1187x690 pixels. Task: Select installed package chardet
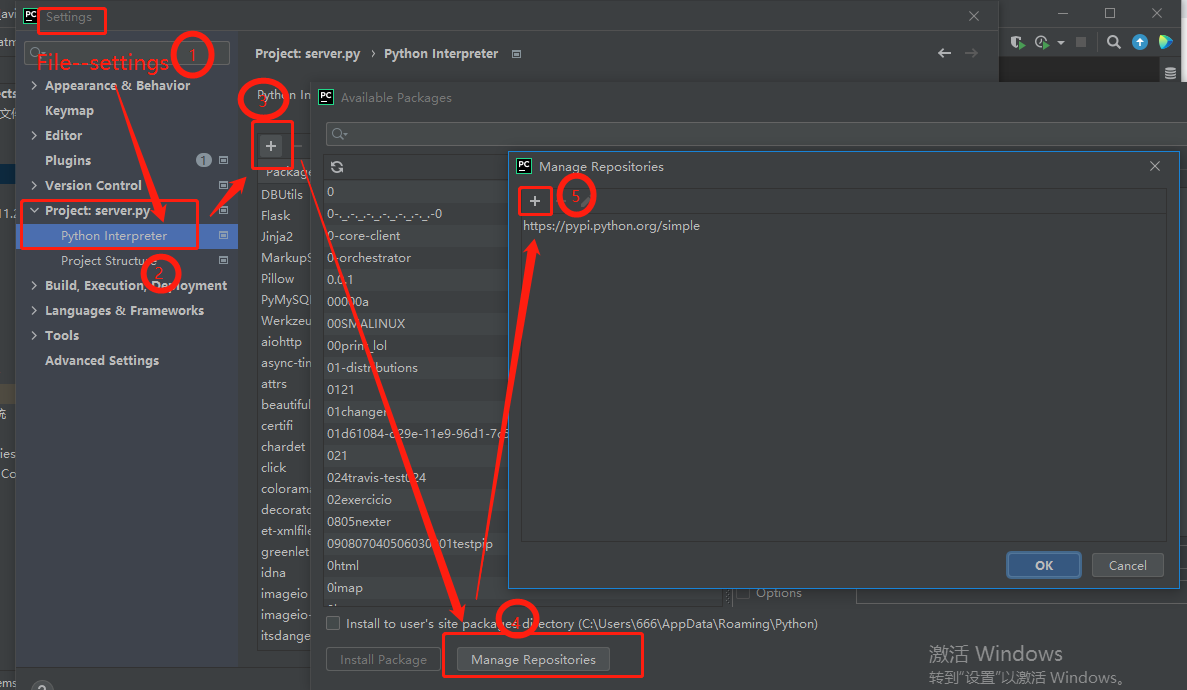(283, 447)
